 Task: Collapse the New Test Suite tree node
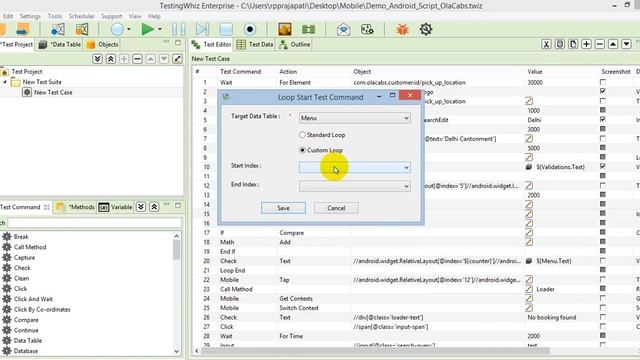click(x=5, y=82)
